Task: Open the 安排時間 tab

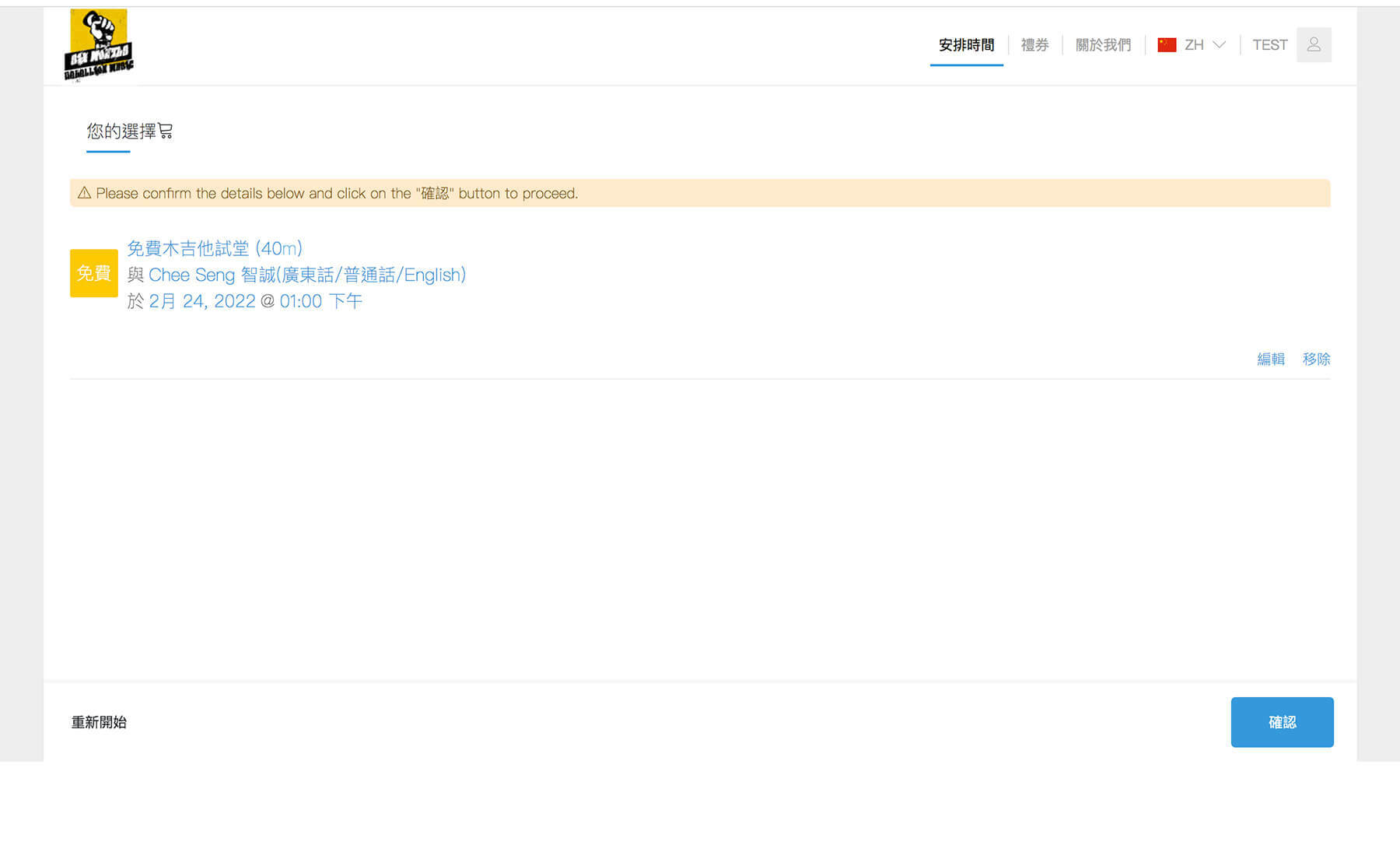Action: (x=966, y=45)
